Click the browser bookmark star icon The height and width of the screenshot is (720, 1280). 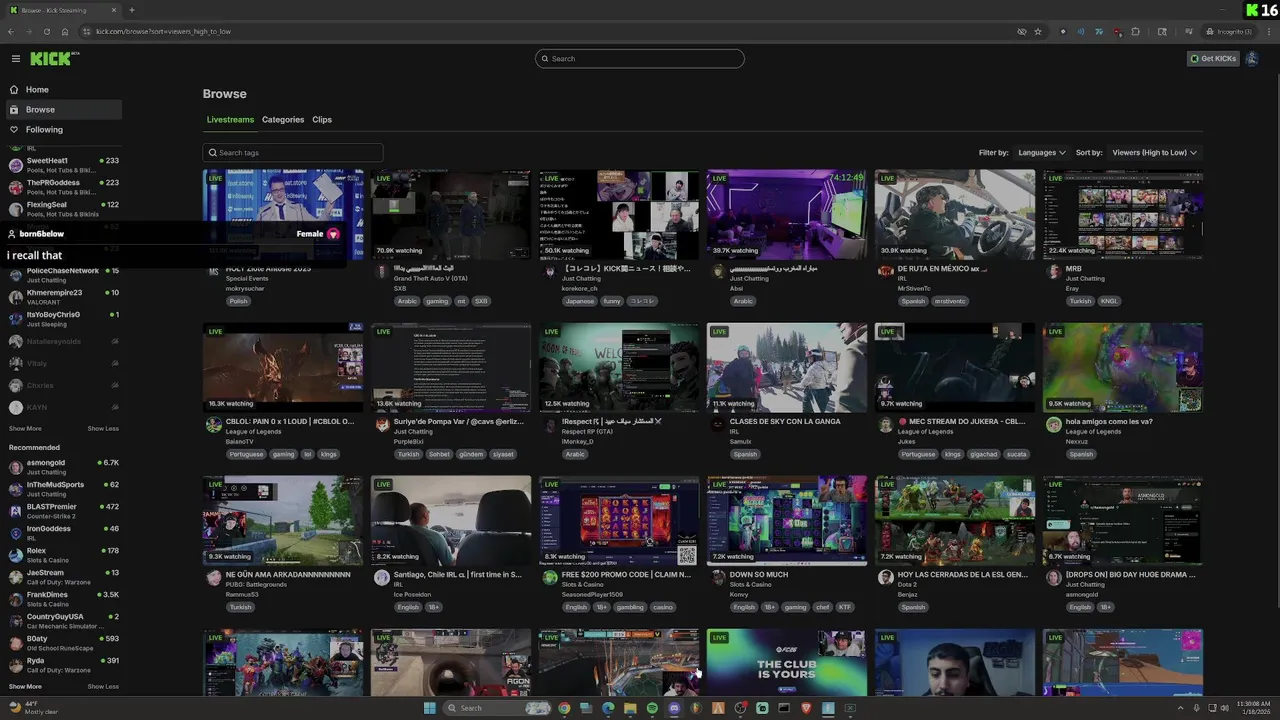pos(1038,31)
